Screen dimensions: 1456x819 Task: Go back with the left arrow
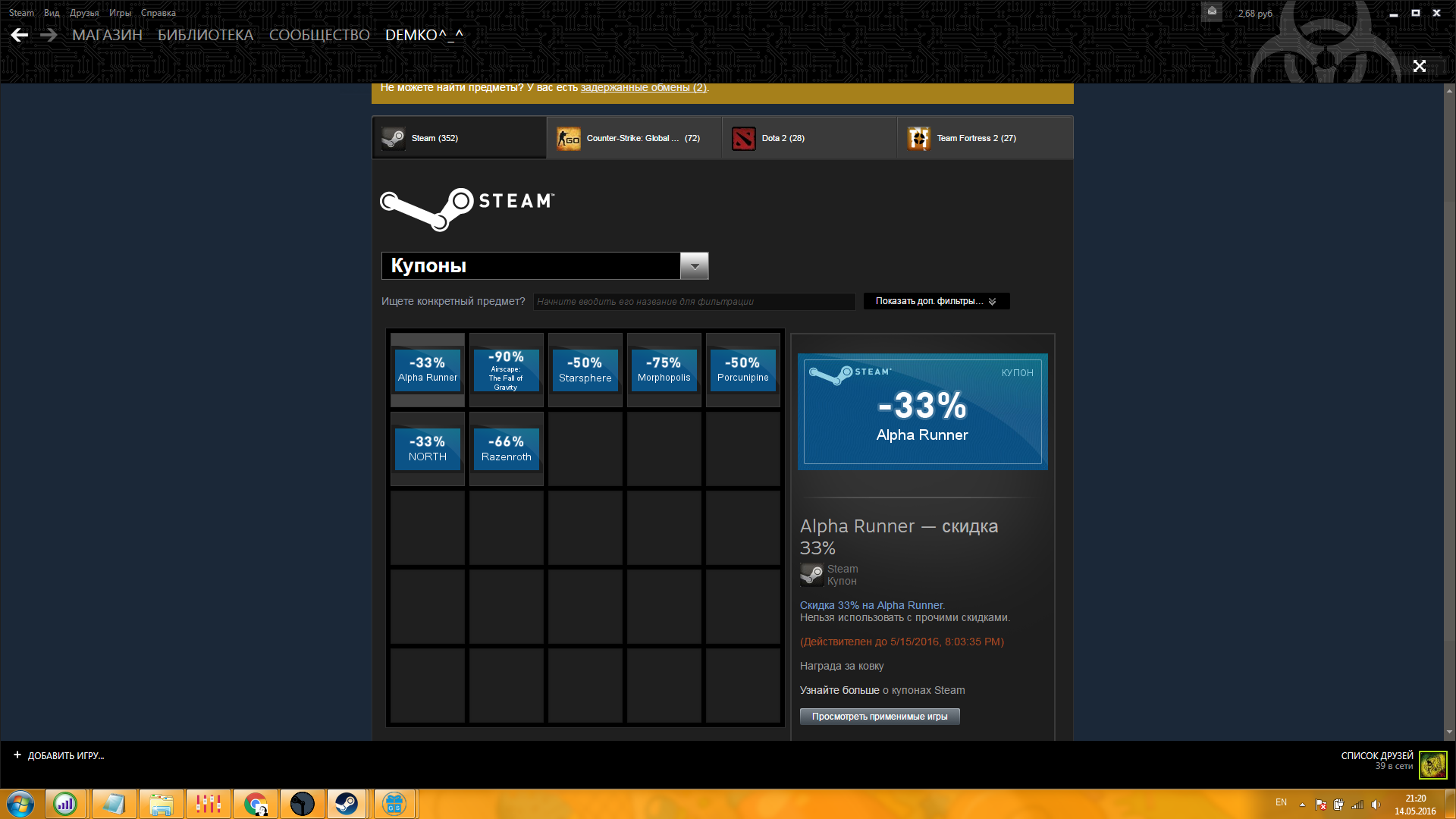coord(20,35)
